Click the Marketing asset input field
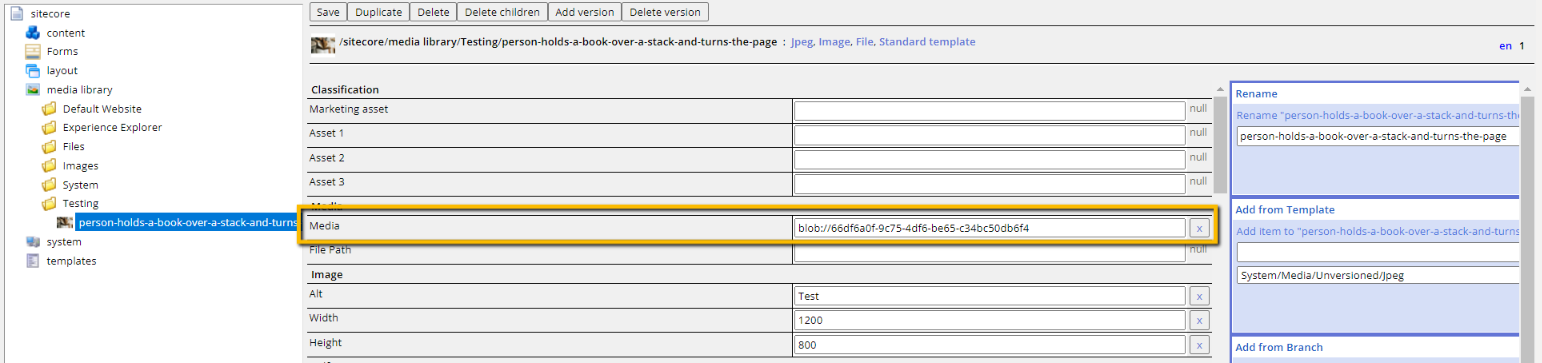The height and width of the screenshot is (363, 1542). pyautogui.click(x=990, y=111)
